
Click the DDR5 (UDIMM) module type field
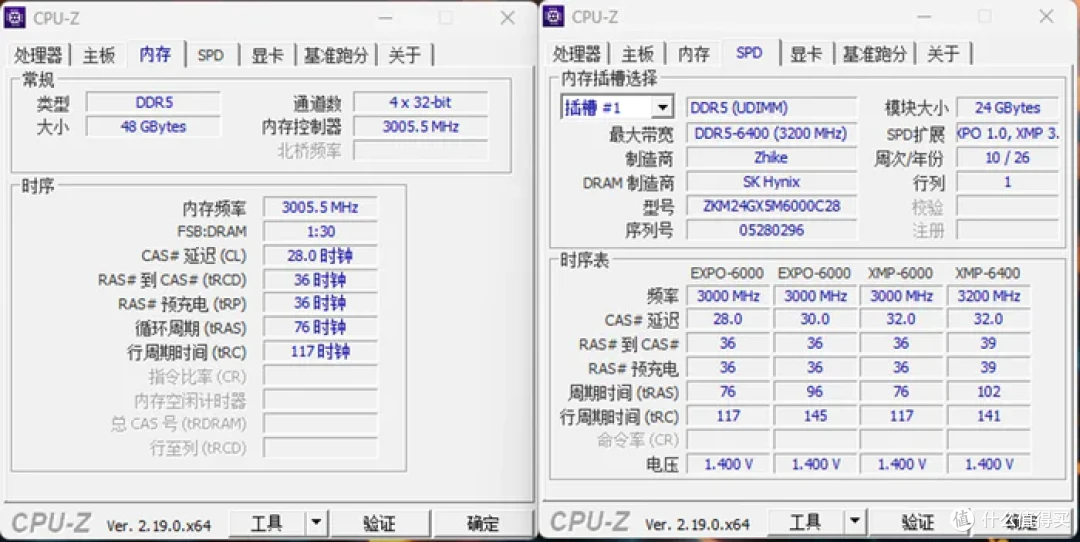tap(771, 108)
